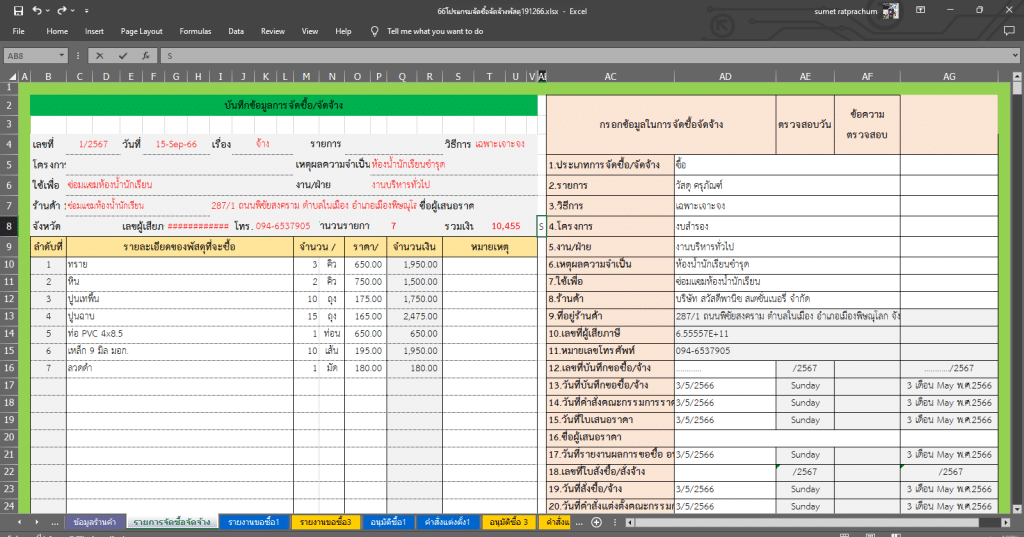The width and height of the screenshot is (1024, 537).
Task: Click the New Sheet plus icon
Action: (596, 522)
